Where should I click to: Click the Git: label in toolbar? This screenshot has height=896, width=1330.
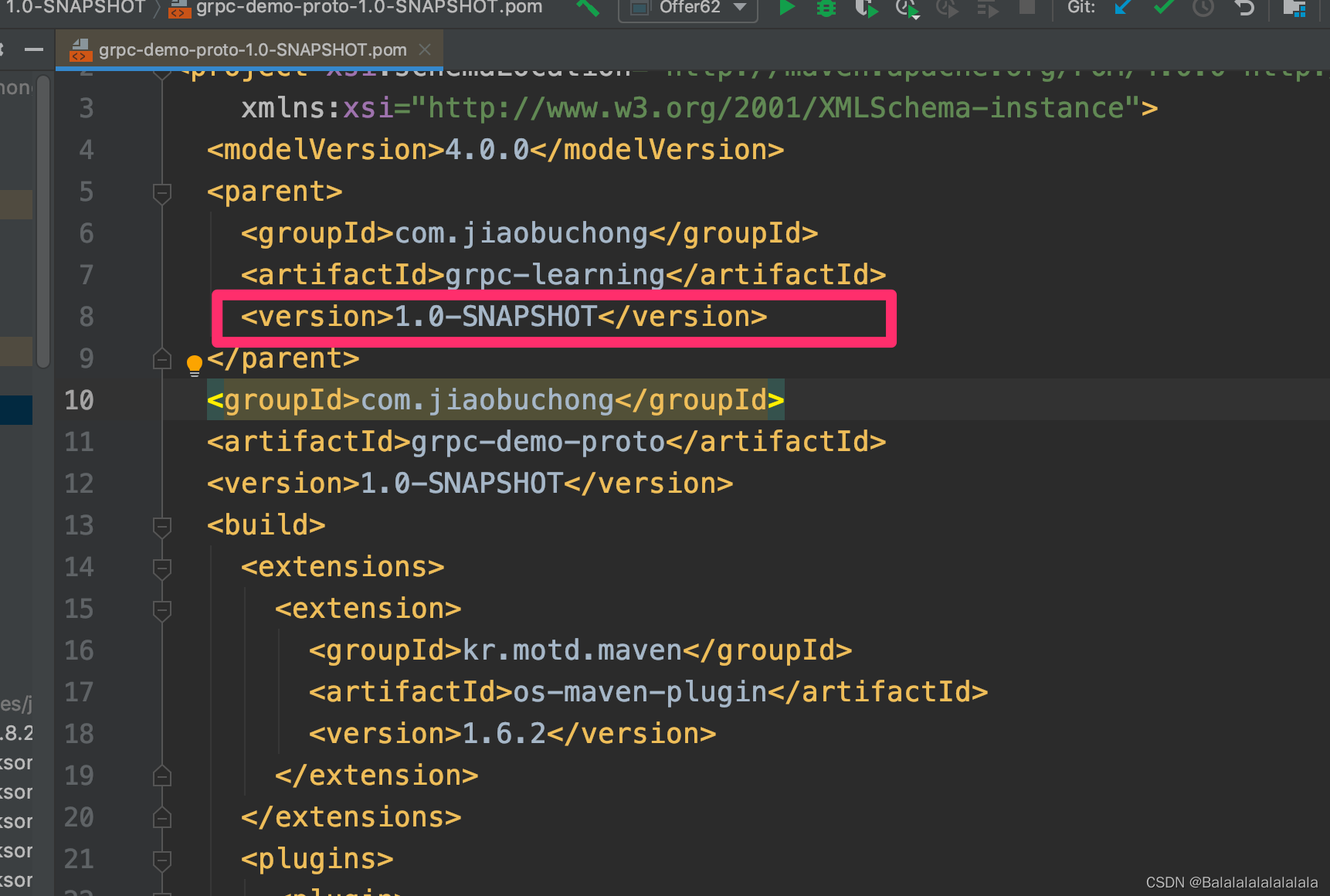coord(1081,8)
